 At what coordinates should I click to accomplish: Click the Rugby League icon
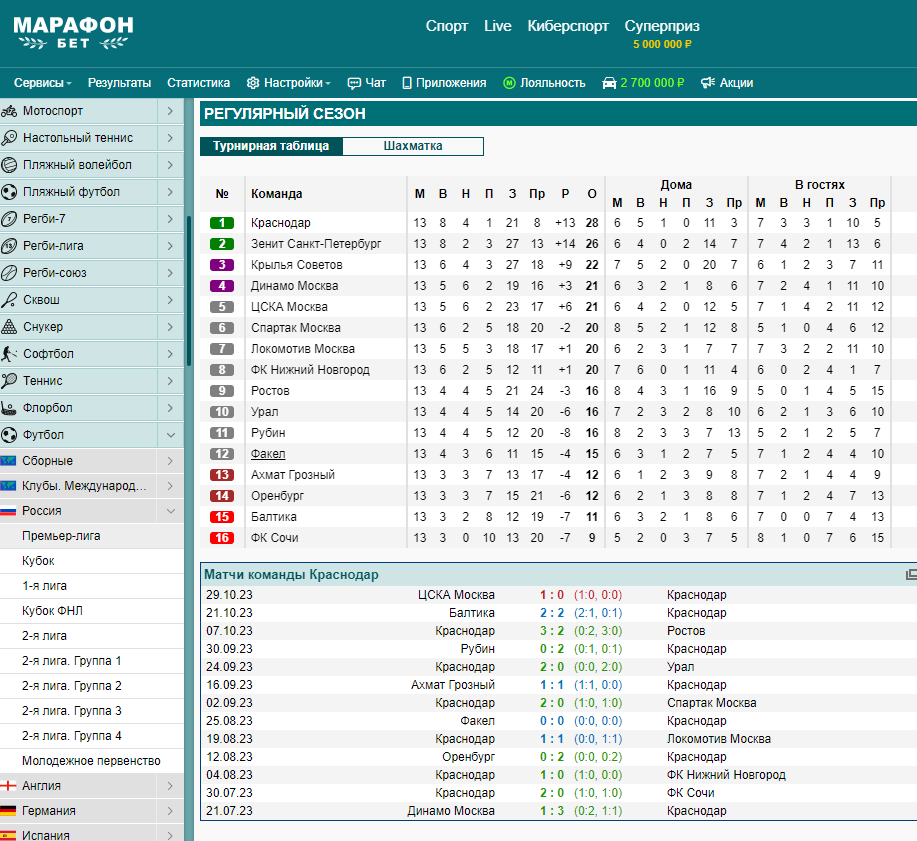coord(9,246)
